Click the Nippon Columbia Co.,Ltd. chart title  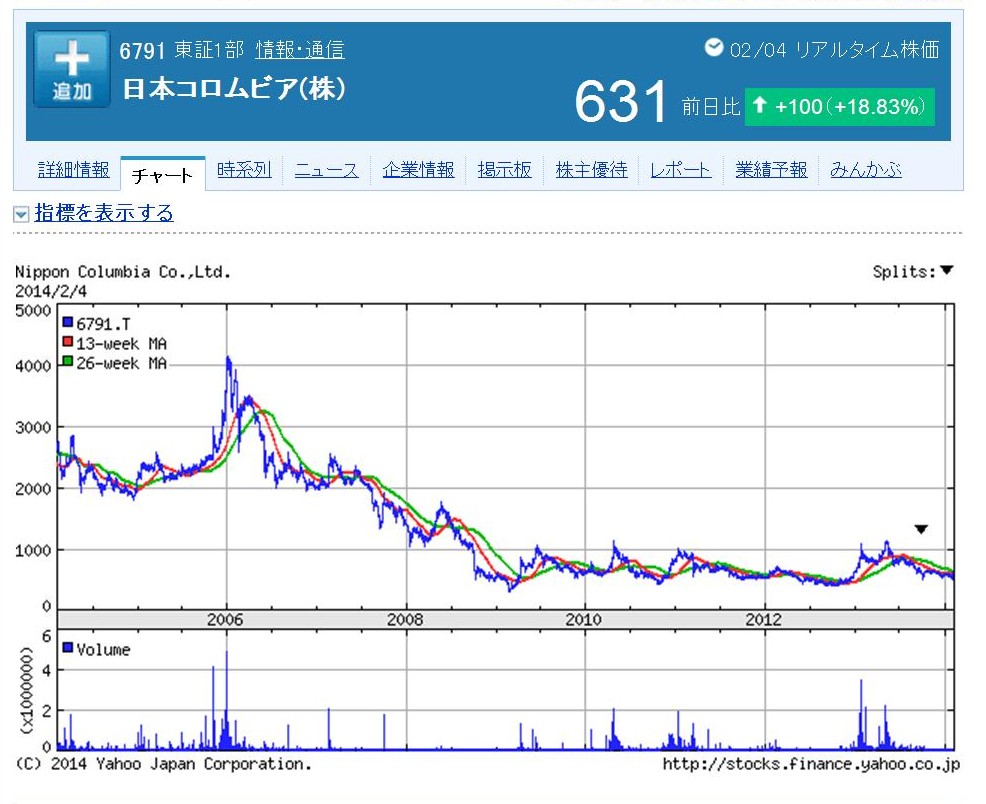coord(123,272)
